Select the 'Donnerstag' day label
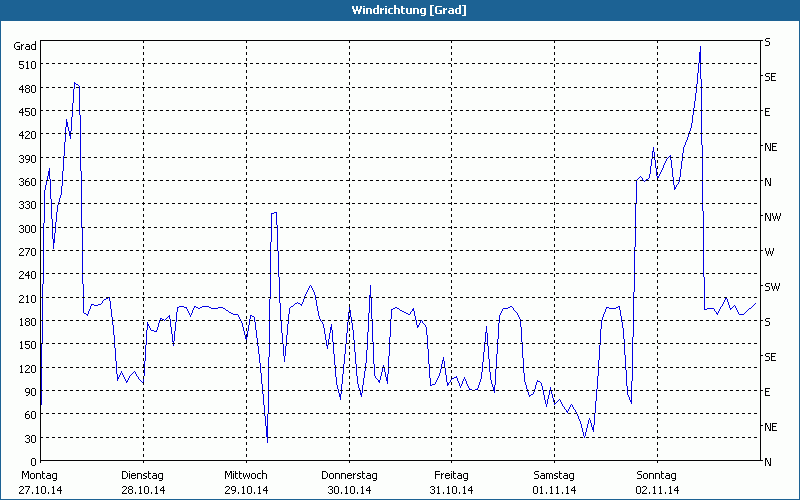Screen dimensions: 800x500 pyautogui.click(x=349, y=476)
